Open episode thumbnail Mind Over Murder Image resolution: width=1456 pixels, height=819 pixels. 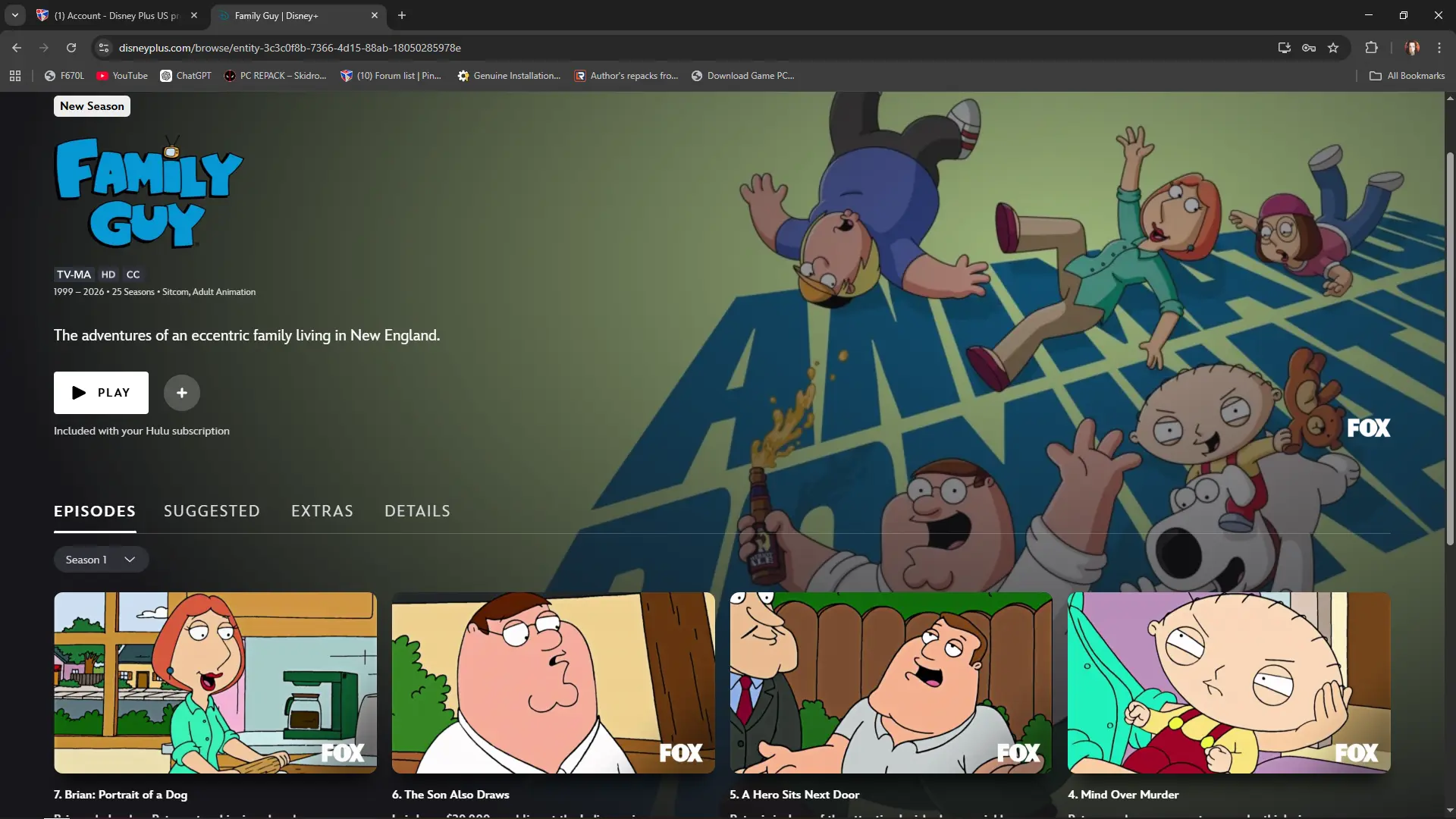coord(1229,682)
